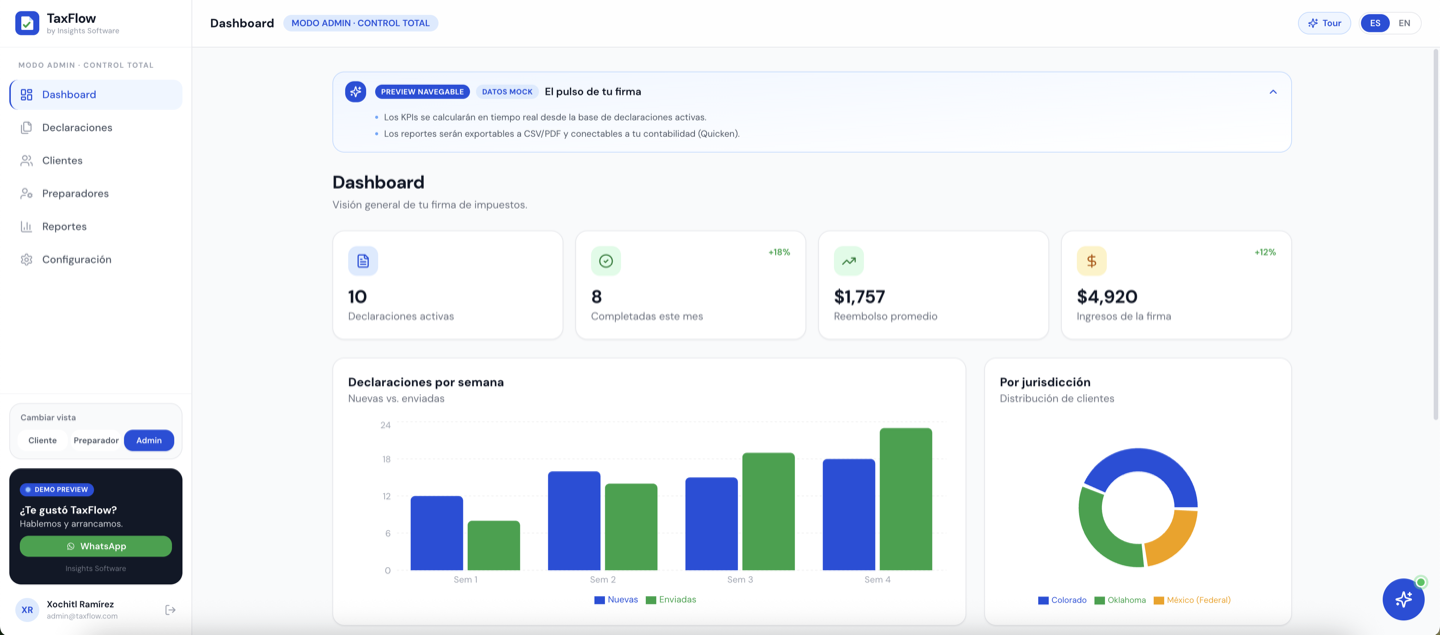Click the Declaraciones activas document icon
Image resolution: width=1440 pixels, height=635 pixels.
point(363,261)
